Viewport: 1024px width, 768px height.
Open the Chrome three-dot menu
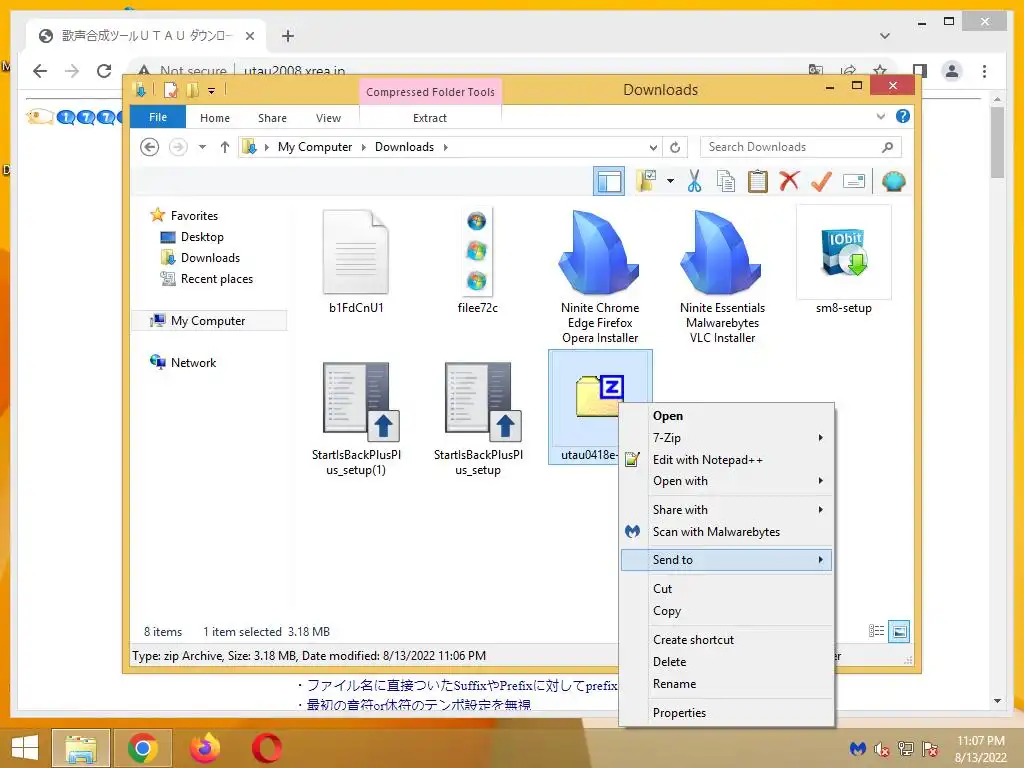tap(984, 71)
